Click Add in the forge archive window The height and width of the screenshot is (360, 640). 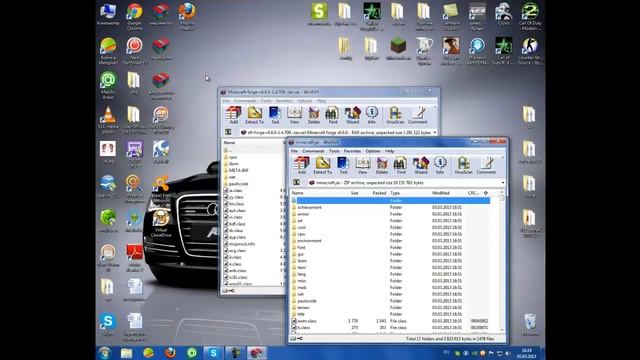pyautogui.click(x=233, y=115)
